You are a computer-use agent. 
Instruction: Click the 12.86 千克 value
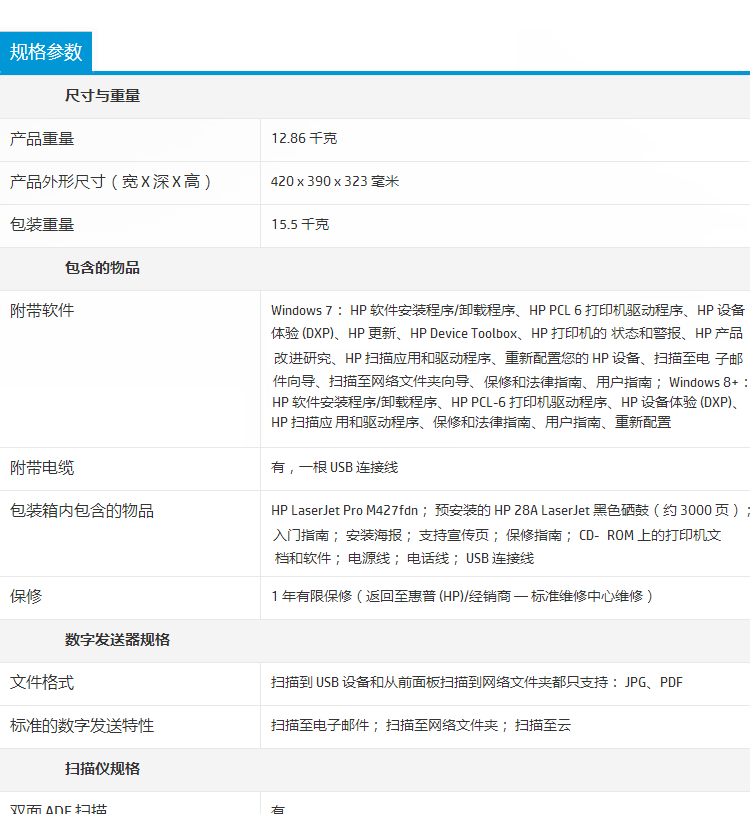click(x=304, y=139)
